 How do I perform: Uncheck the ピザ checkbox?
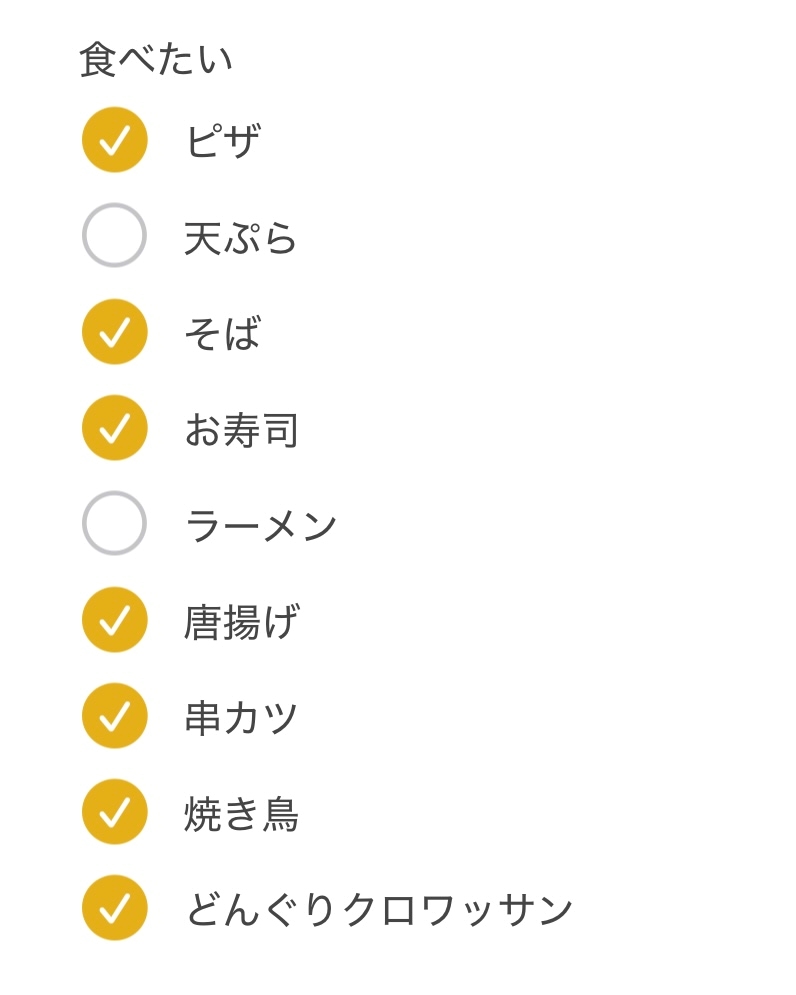[115, 140]
